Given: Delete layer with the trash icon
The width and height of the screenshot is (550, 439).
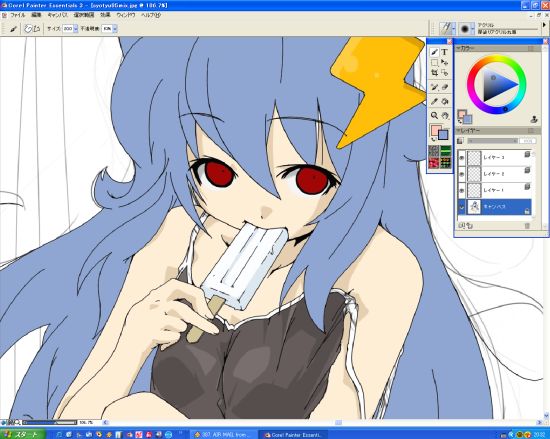Looking at the screenshot, I should [x=527, y=226].
